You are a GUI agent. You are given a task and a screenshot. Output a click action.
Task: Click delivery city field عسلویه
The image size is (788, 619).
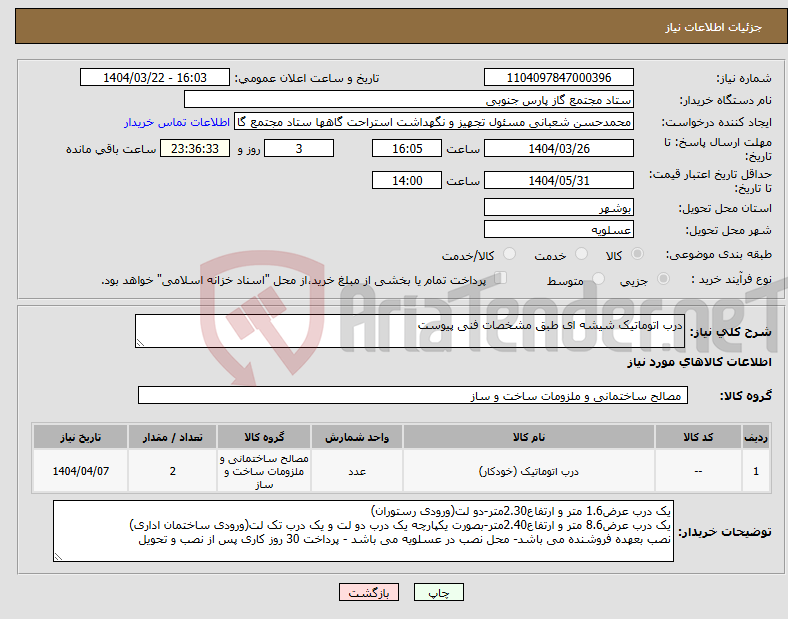558,230
